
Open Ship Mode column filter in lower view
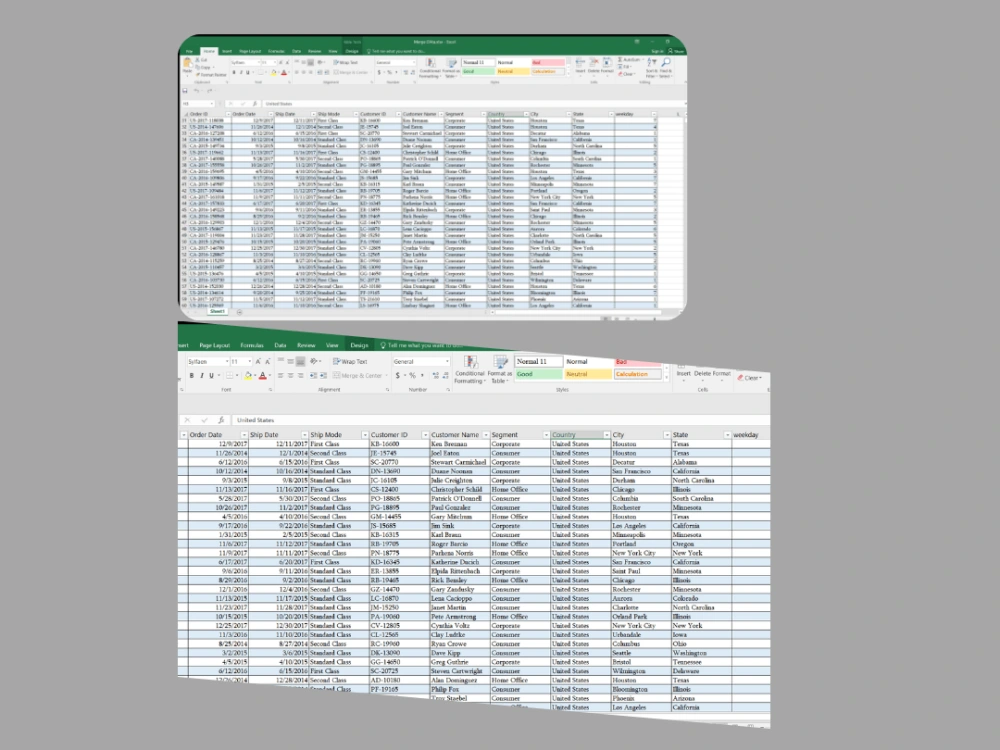[364, 435]
